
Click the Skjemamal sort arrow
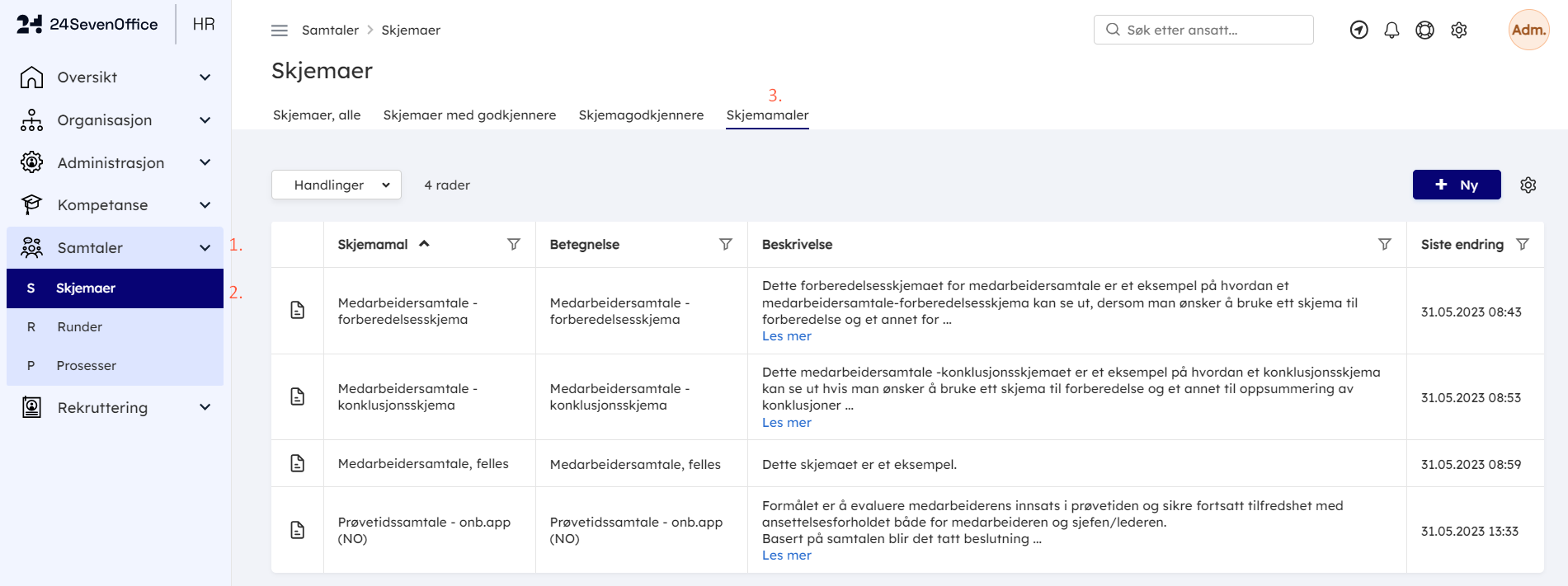424,244
